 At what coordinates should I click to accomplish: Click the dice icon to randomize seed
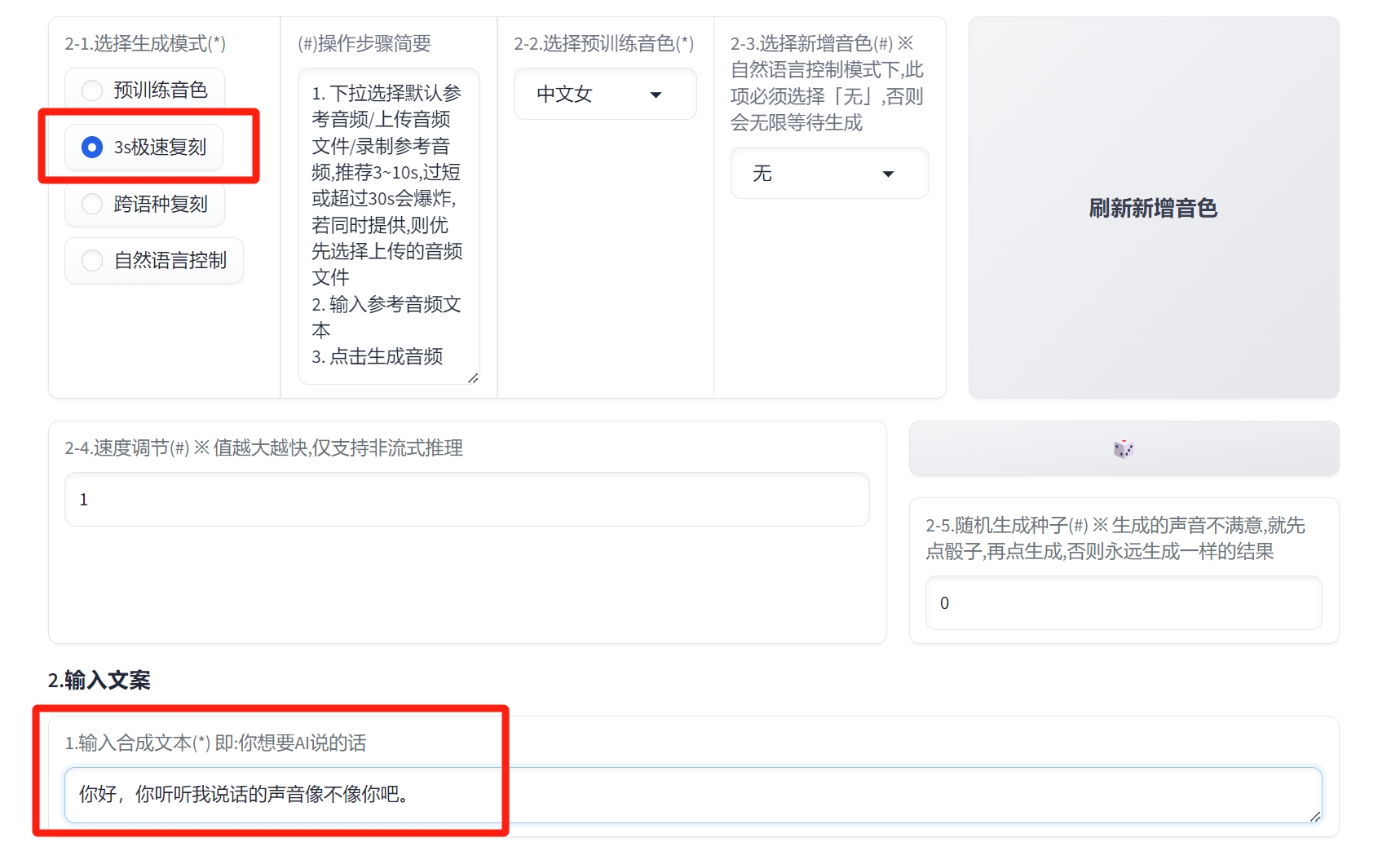pyautogui.click(x=1123, y=448)
